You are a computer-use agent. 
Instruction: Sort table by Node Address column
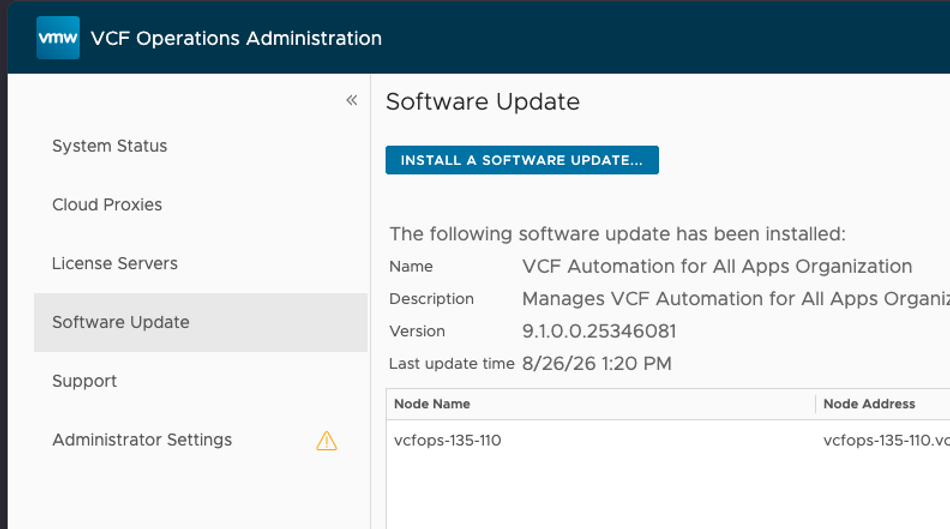click(869, 404)
